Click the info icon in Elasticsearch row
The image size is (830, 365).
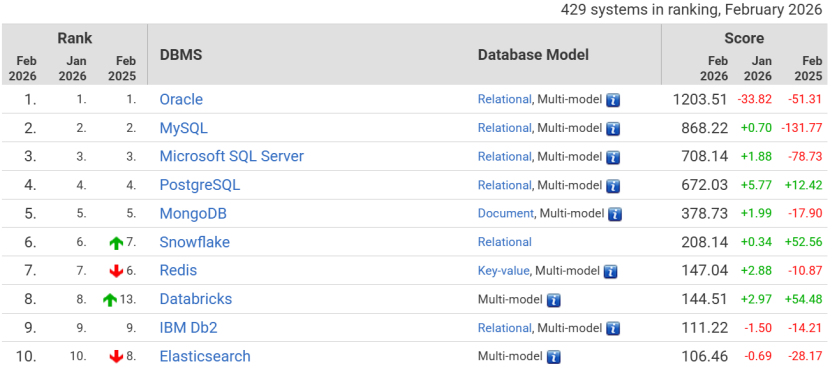[x=554, y=357]
